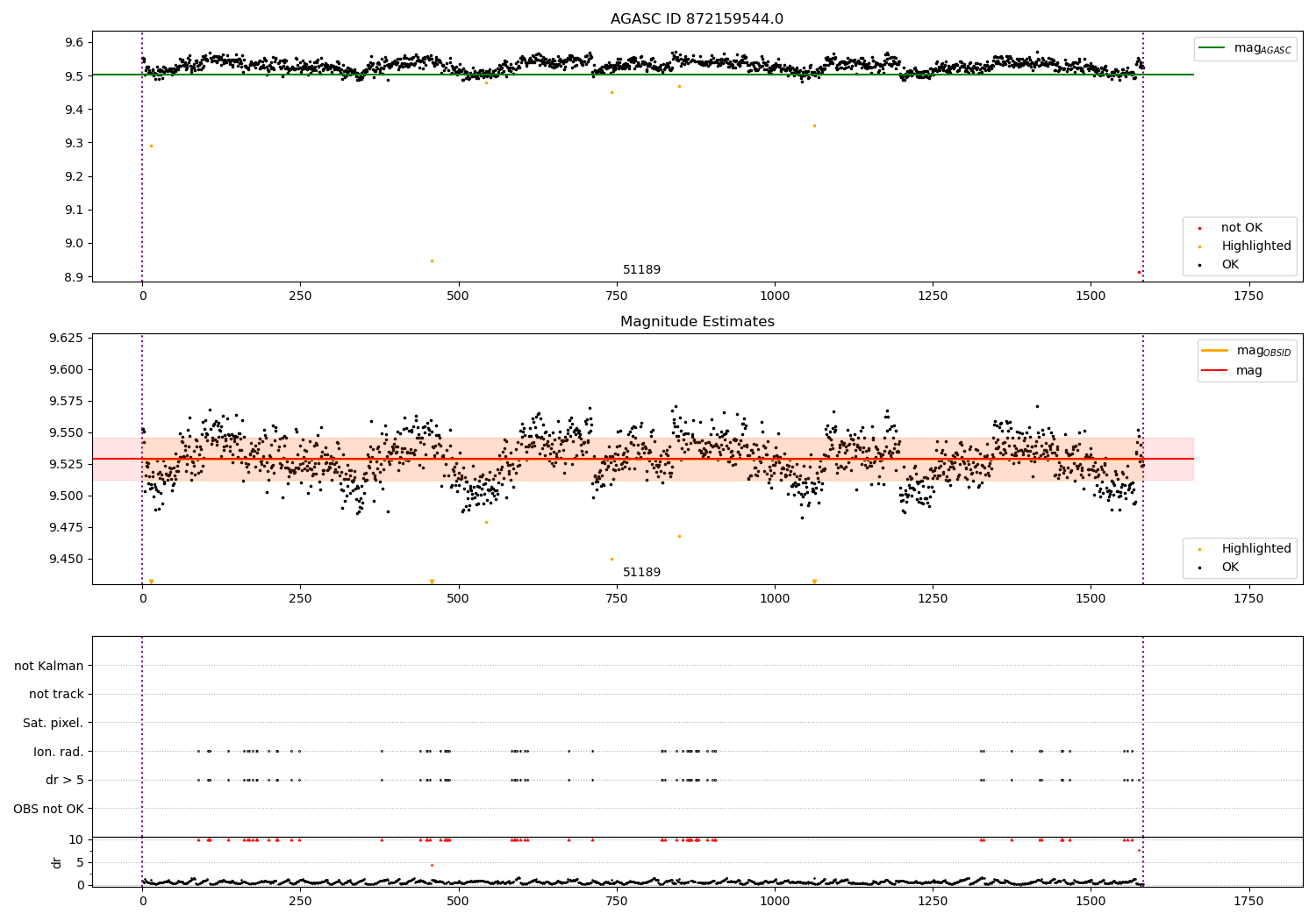Click the y-axis tick label 9.1
Viewport: 1316px width, 921px height.
74,210
